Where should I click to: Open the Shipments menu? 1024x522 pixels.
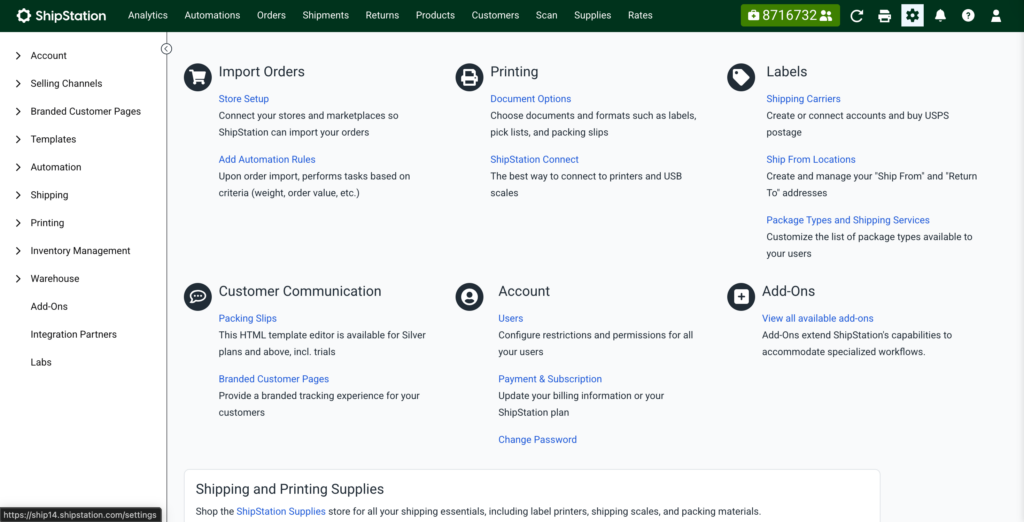pos(325,16)
